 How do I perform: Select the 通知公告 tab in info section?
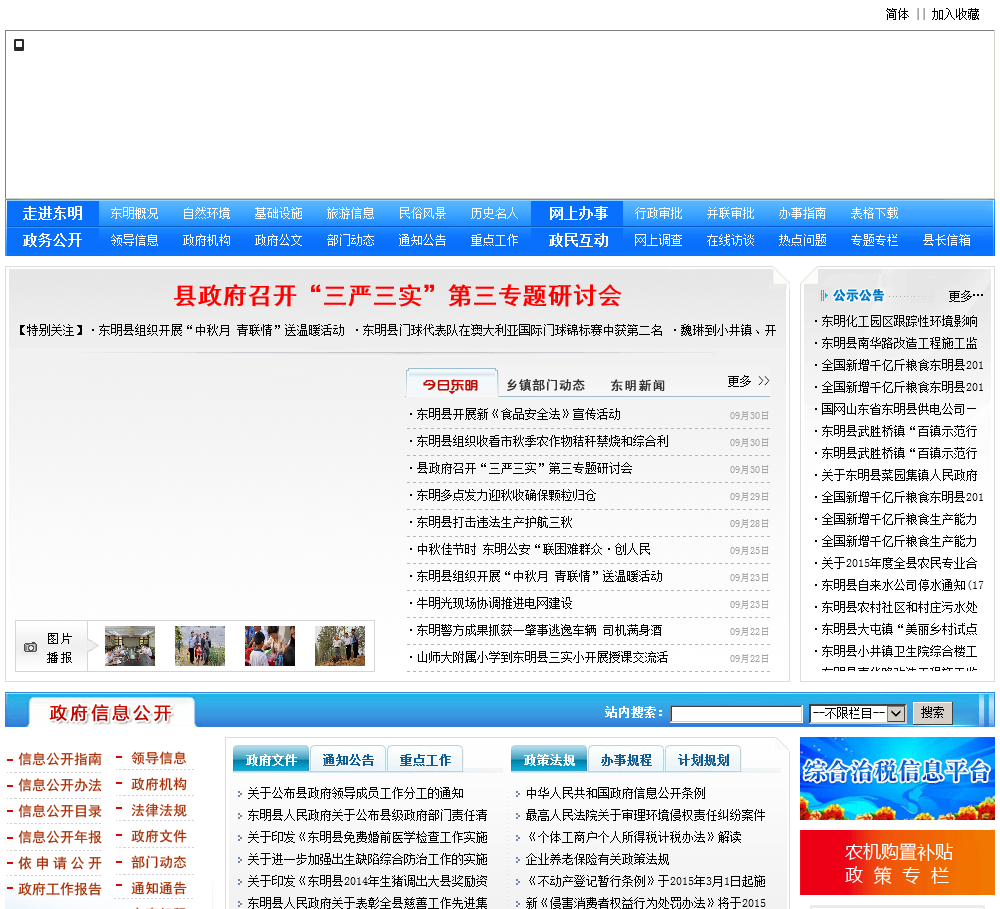348,760
